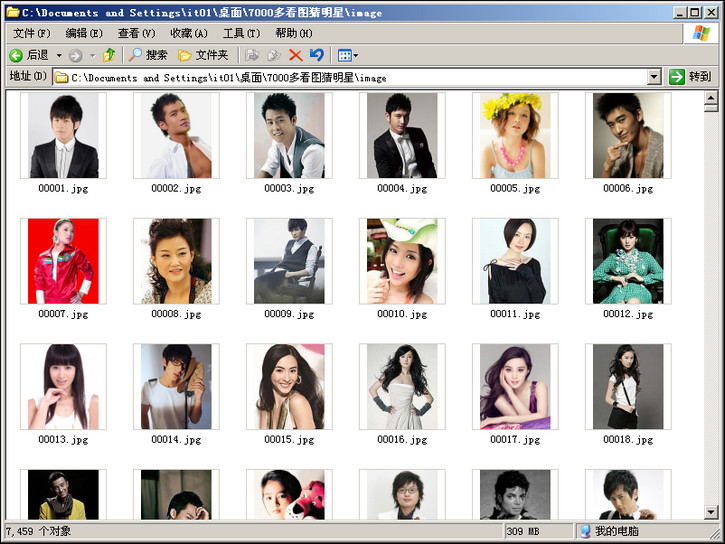Click the Copy To toolbar icon

[274, 55]
